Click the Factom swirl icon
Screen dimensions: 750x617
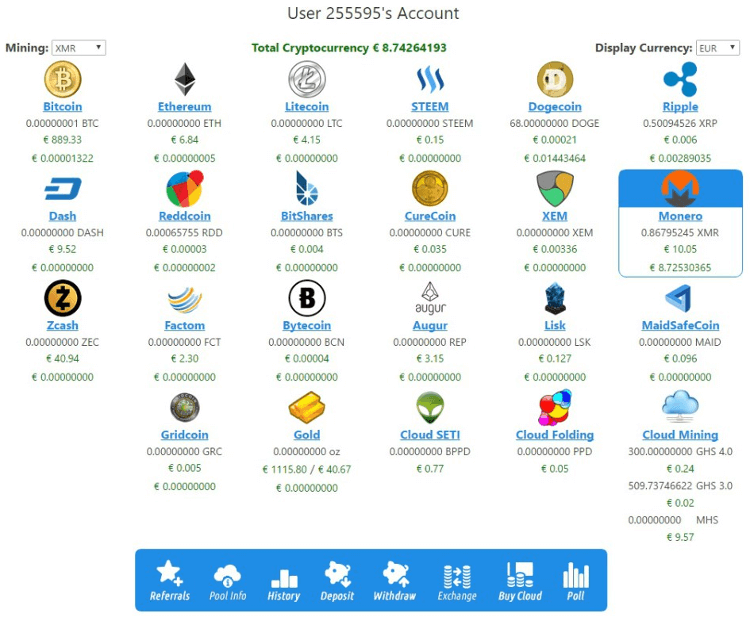point(185,299)
